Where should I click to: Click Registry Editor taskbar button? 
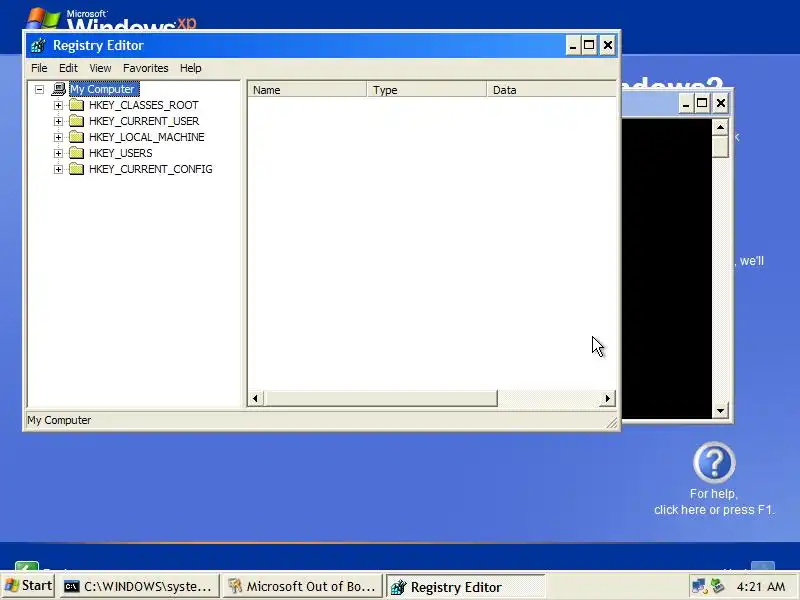click(465, 586)
